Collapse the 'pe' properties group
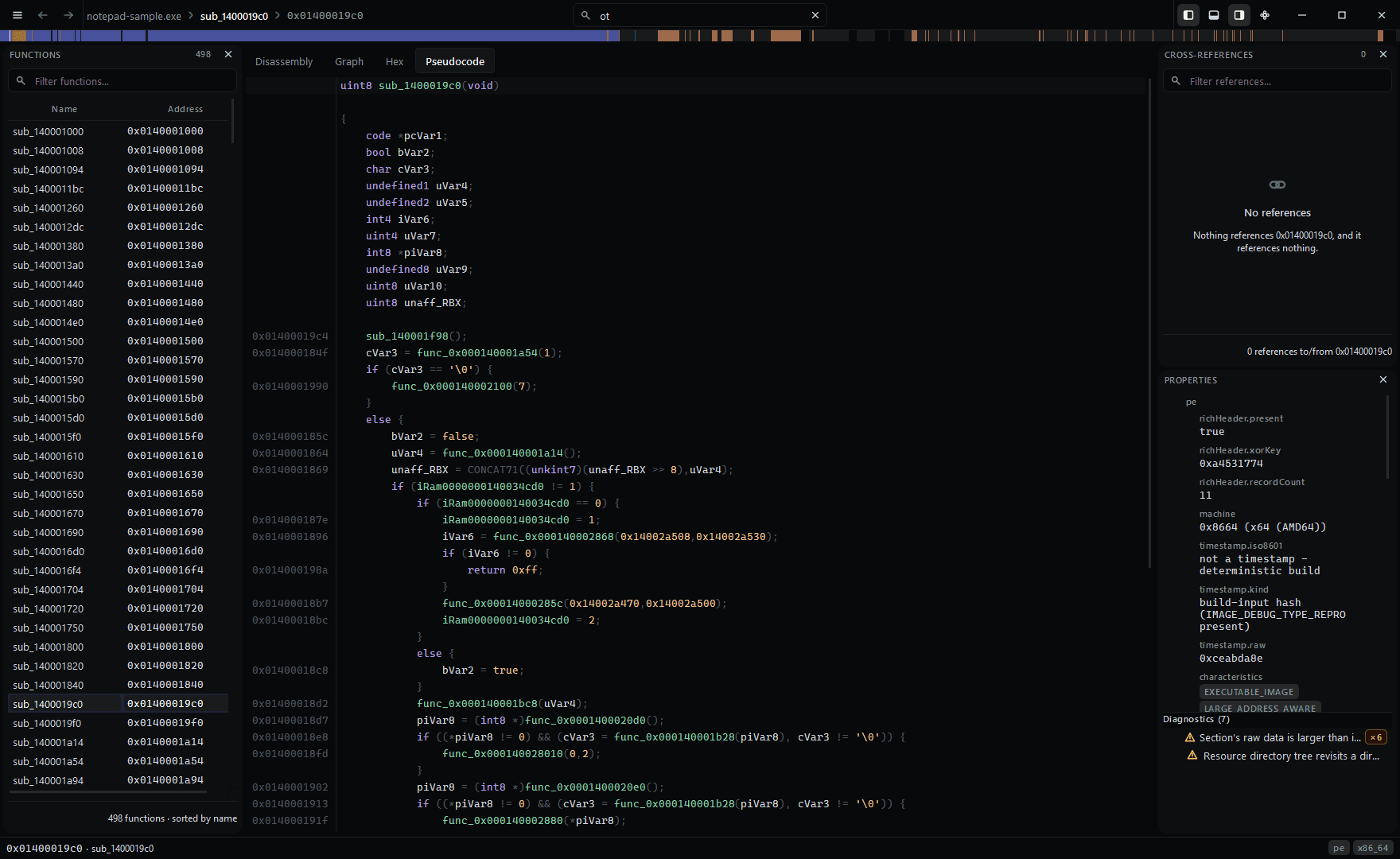1400x859 pixels. [x=1191, y=402]
